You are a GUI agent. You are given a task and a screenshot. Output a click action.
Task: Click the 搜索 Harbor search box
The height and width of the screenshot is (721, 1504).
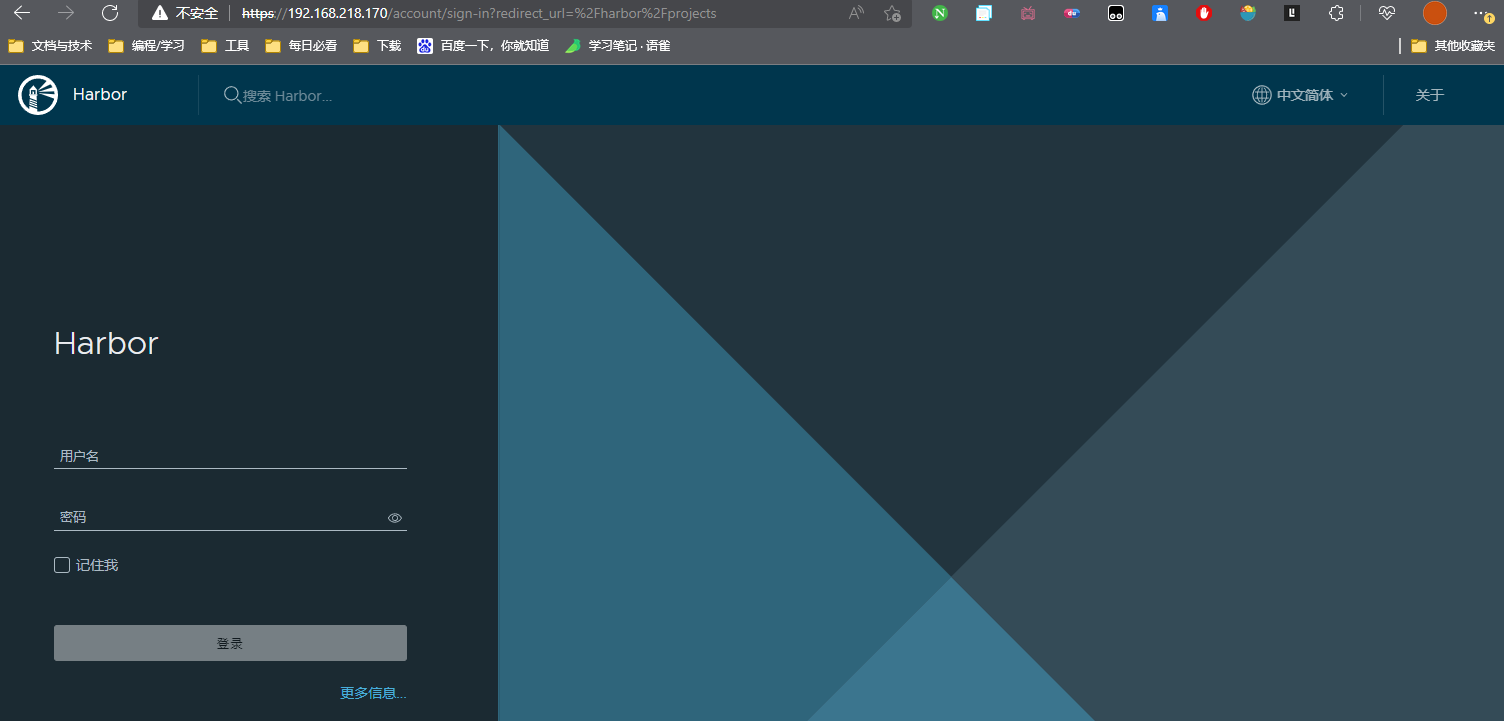pos(288,96)
